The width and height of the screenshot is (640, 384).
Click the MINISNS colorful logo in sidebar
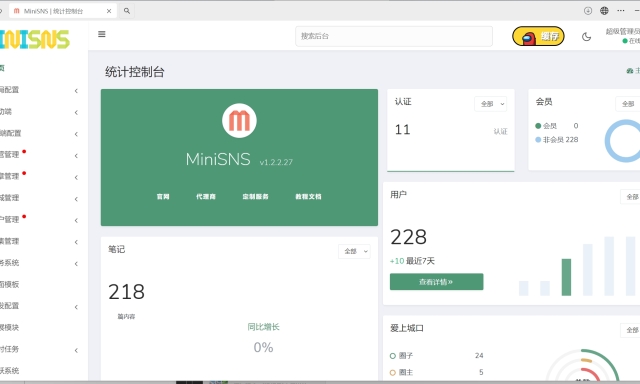[x=35, y=40]
